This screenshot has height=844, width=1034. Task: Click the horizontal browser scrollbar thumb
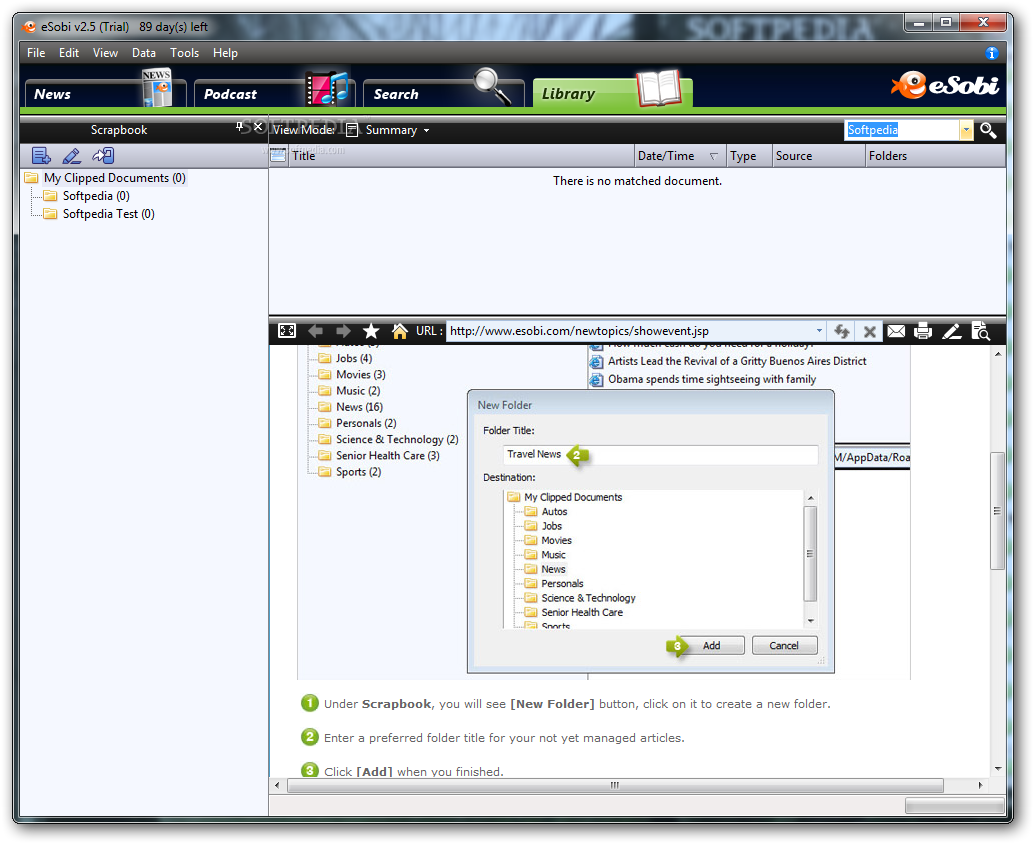coord(615,785)
